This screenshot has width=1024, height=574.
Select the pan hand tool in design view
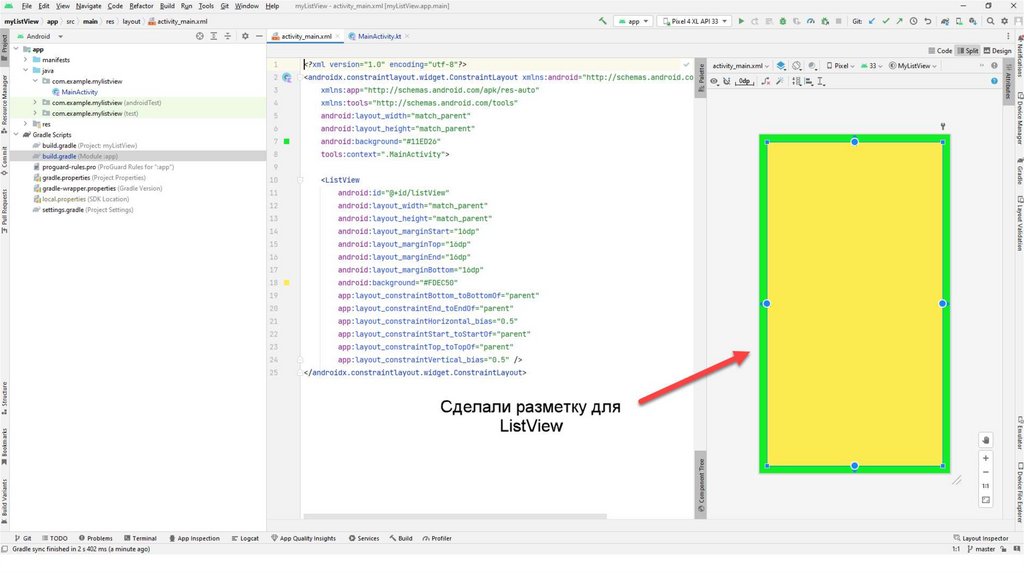[986, 439]
